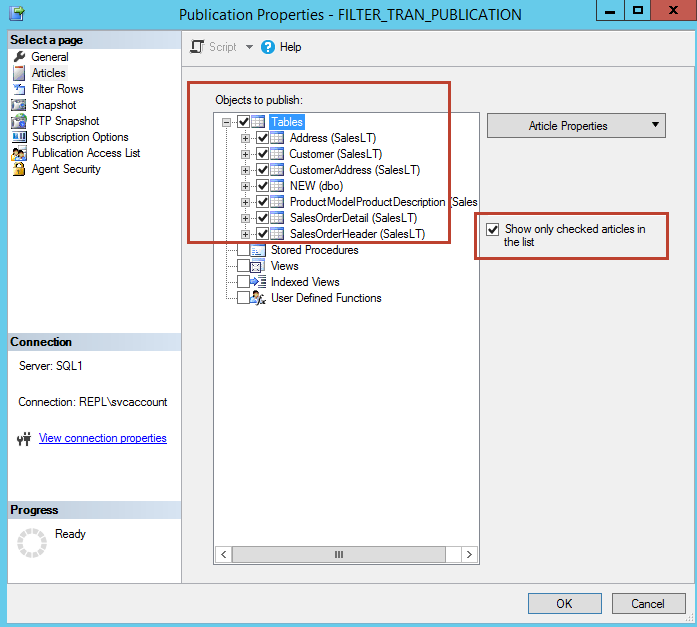Open the Article Properties dropdown
Image resolution: width=697 pixels, height=627 pixels.
click(576, 126)
